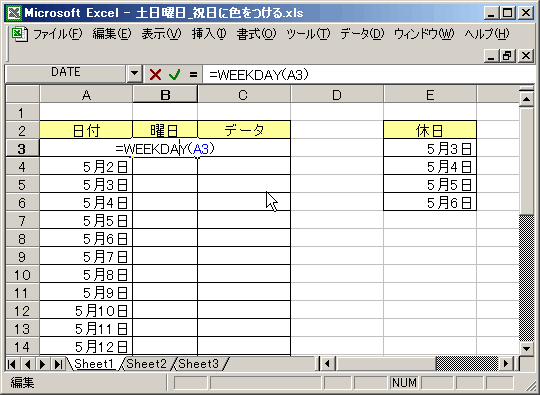Click in the formula bar text =WEEKDAY(A3)
540x395 pixels.
[x=259, y=74]
